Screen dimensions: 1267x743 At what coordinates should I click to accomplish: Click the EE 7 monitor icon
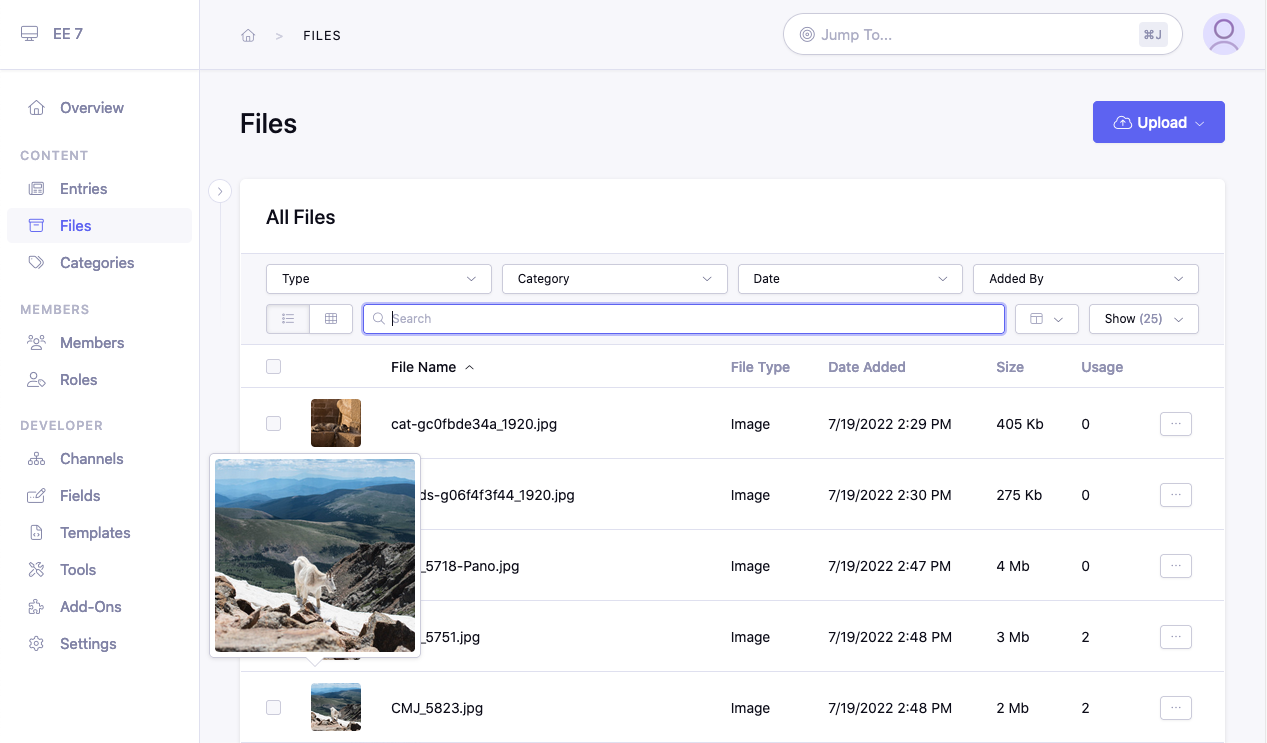29,34
